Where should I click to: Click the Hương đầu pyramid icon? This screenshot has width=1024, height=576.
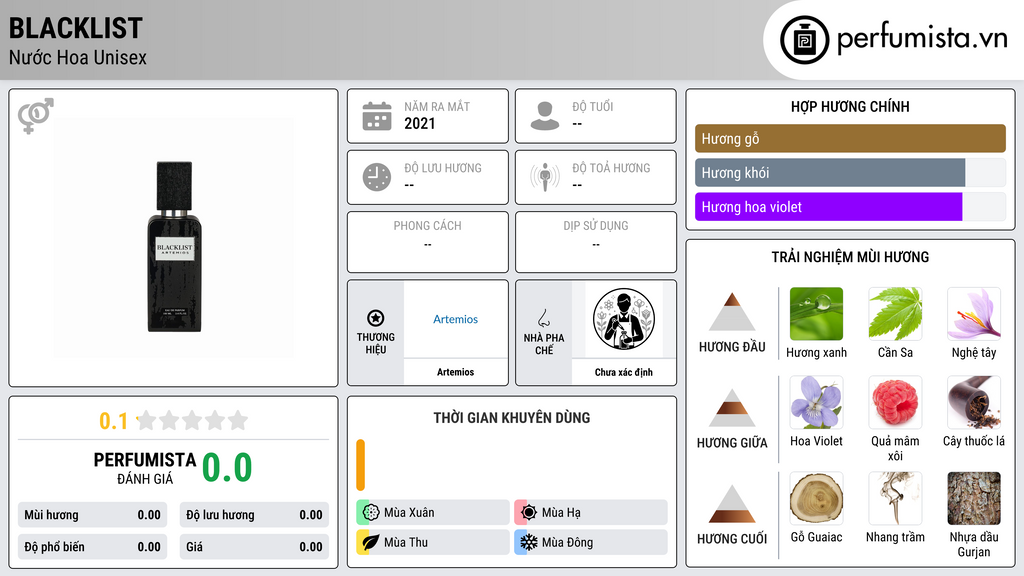point(732,312)
